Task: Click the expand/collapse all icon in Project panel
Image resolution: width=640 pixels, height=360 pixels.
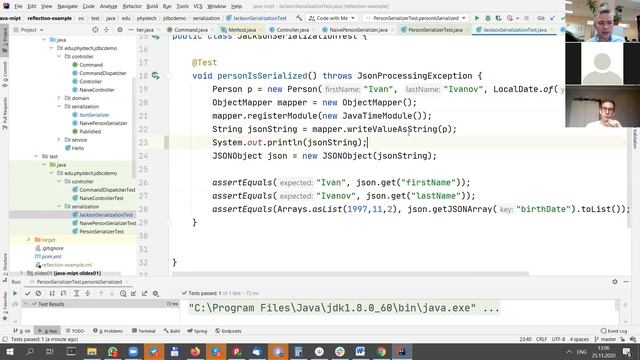Action: coord(107,30)
